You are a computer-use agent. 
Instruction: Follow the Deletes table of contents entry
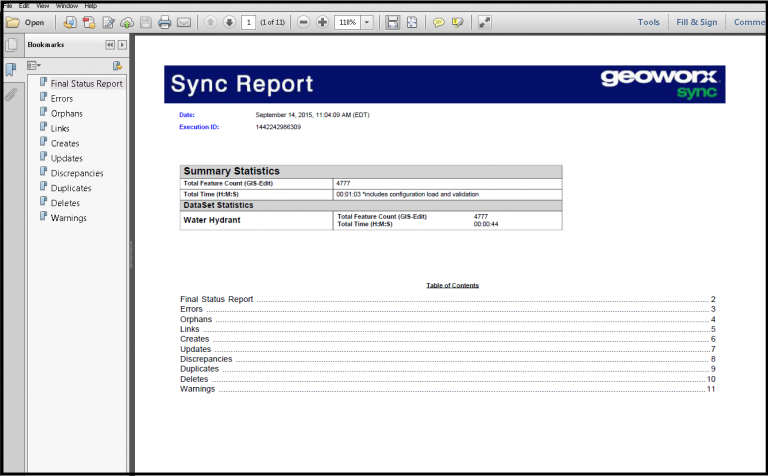[448, 379]
